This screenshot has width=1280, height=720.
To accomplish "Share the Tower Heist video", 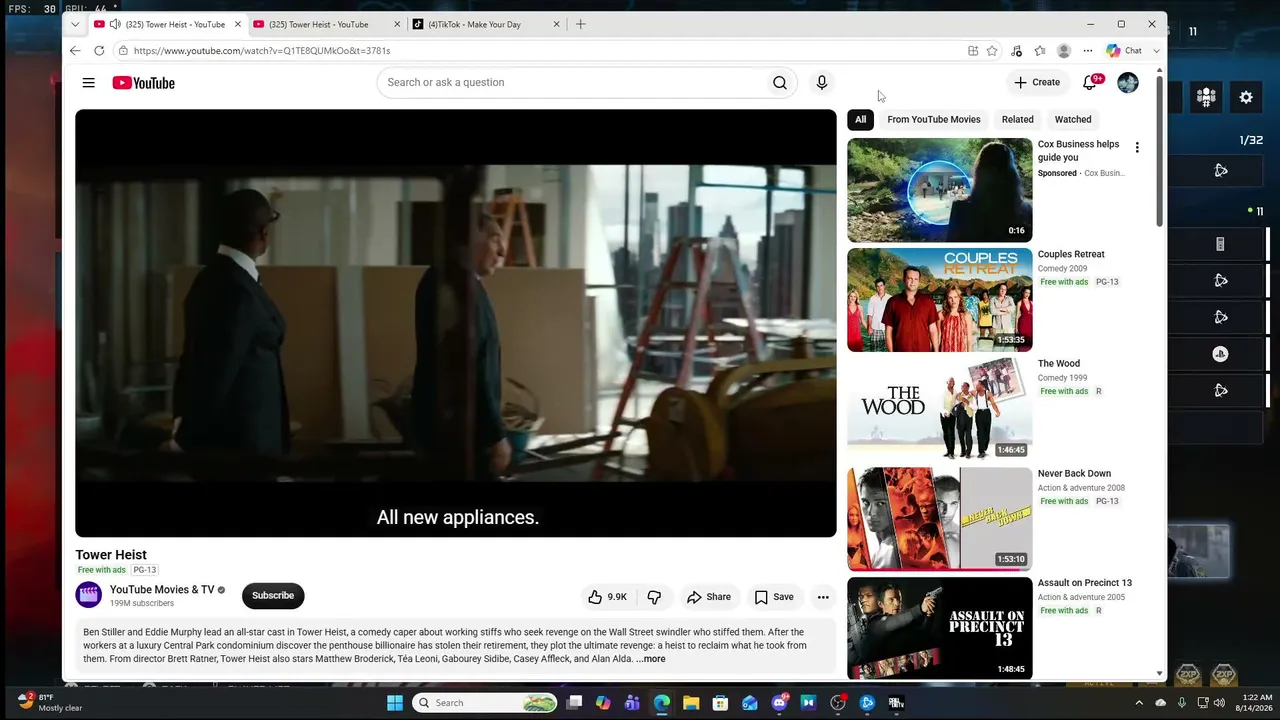I will tap(709, 597).
